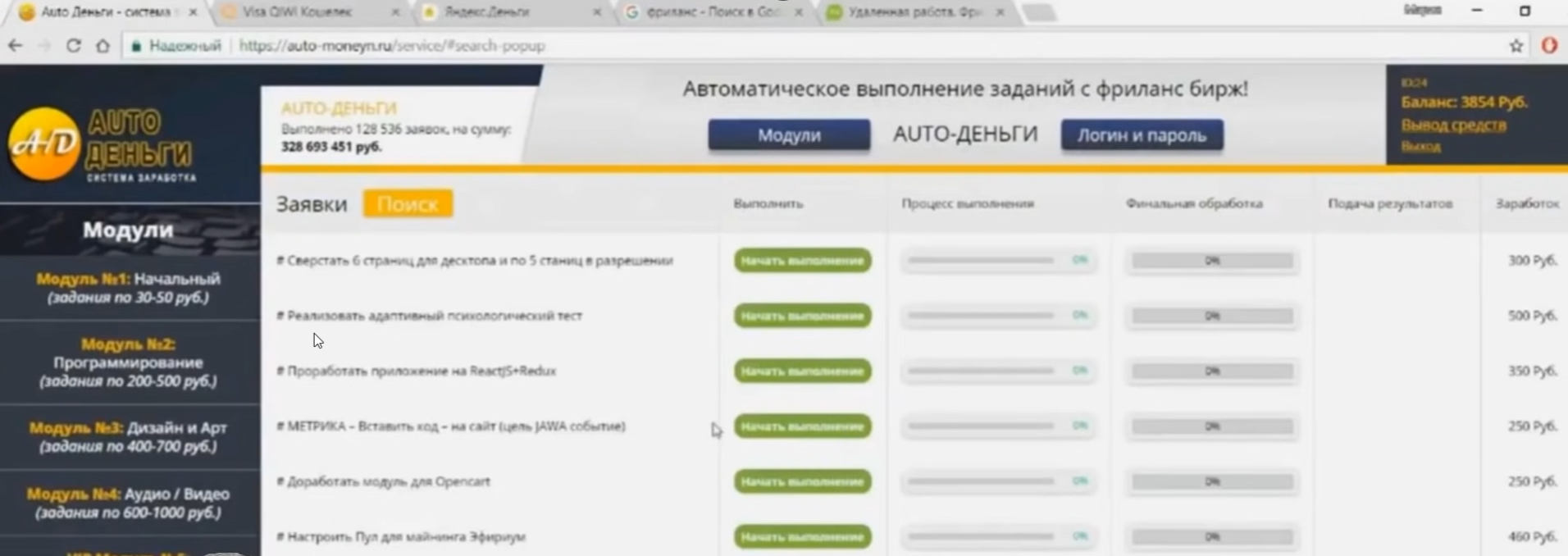Viewport: 1568px width, 556px height.
Task: Close the Удаленная работа tab
Action: [1000, 12]
